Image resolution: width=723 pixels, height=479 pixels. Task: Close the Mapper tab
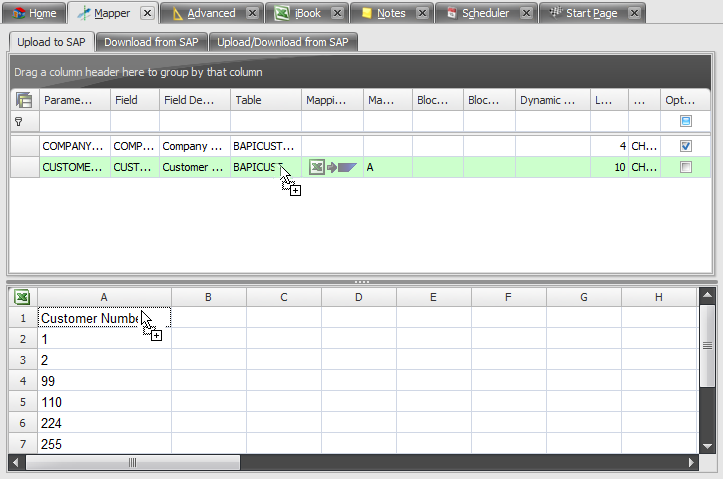click(147, 13)
